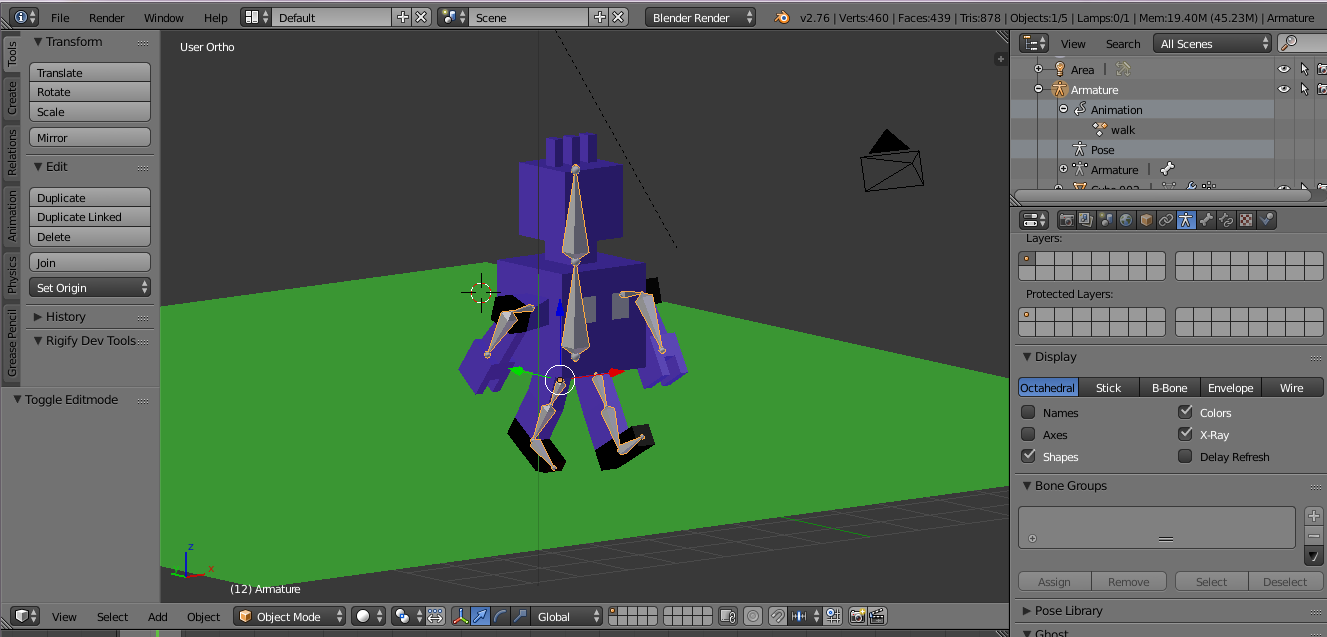Viewport: 1327px width, 637px height.
Task: Open the Help menu
Action: 215,17
